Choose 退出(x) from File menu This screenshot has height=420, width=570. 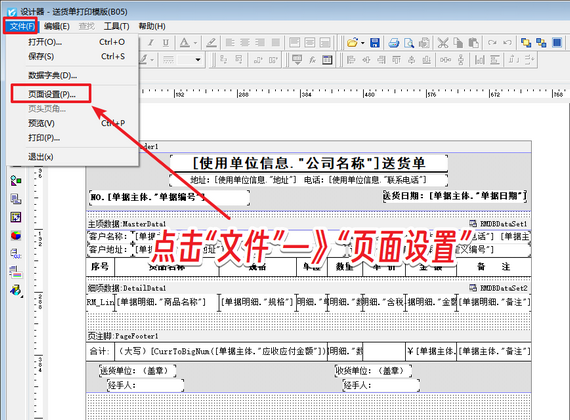point(73,157)
